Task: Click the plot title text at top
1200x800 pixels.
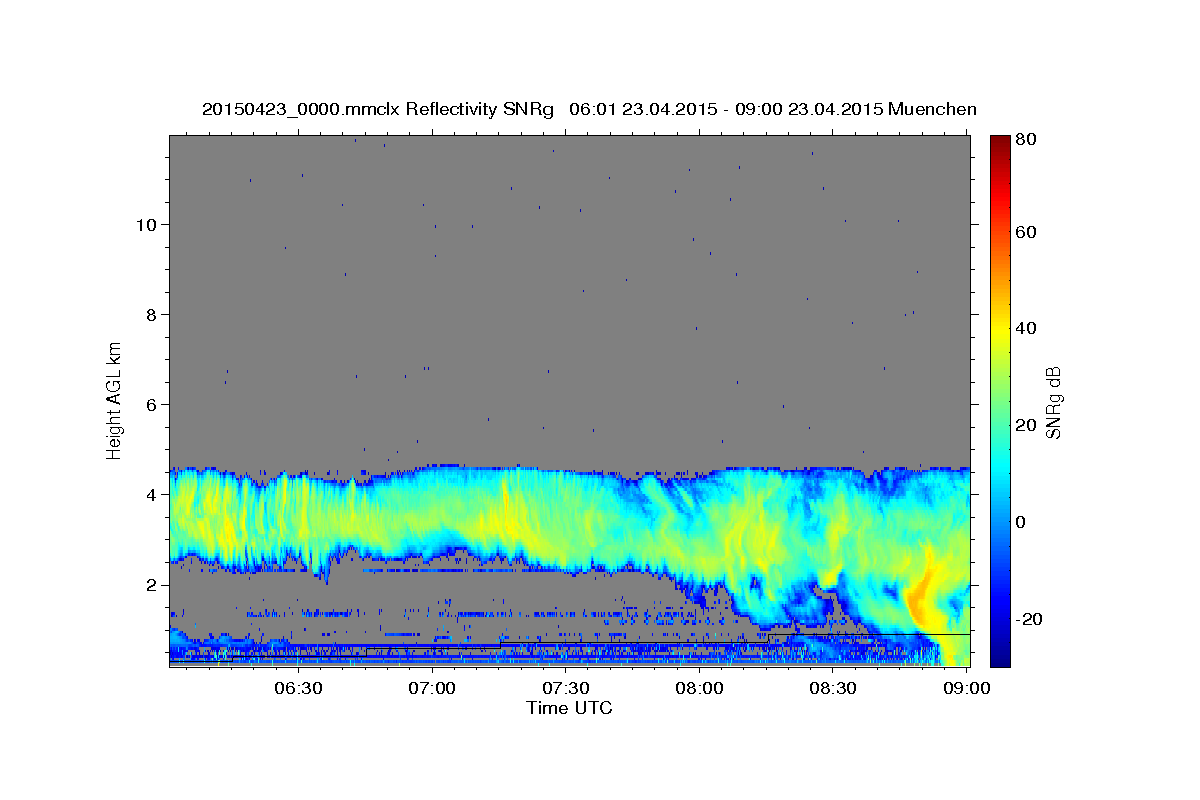Action: coord(589,109)
